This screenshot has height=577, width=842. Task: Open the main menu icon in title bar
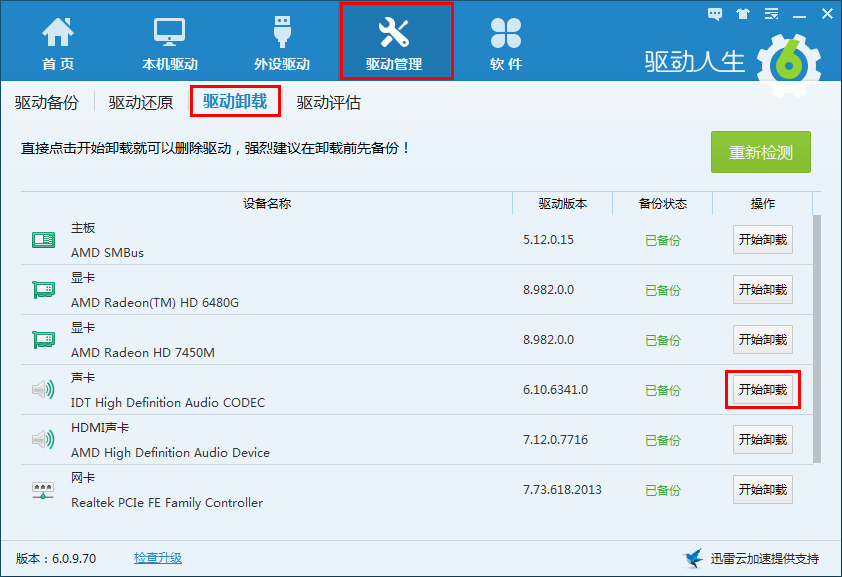tap(771, 14)
